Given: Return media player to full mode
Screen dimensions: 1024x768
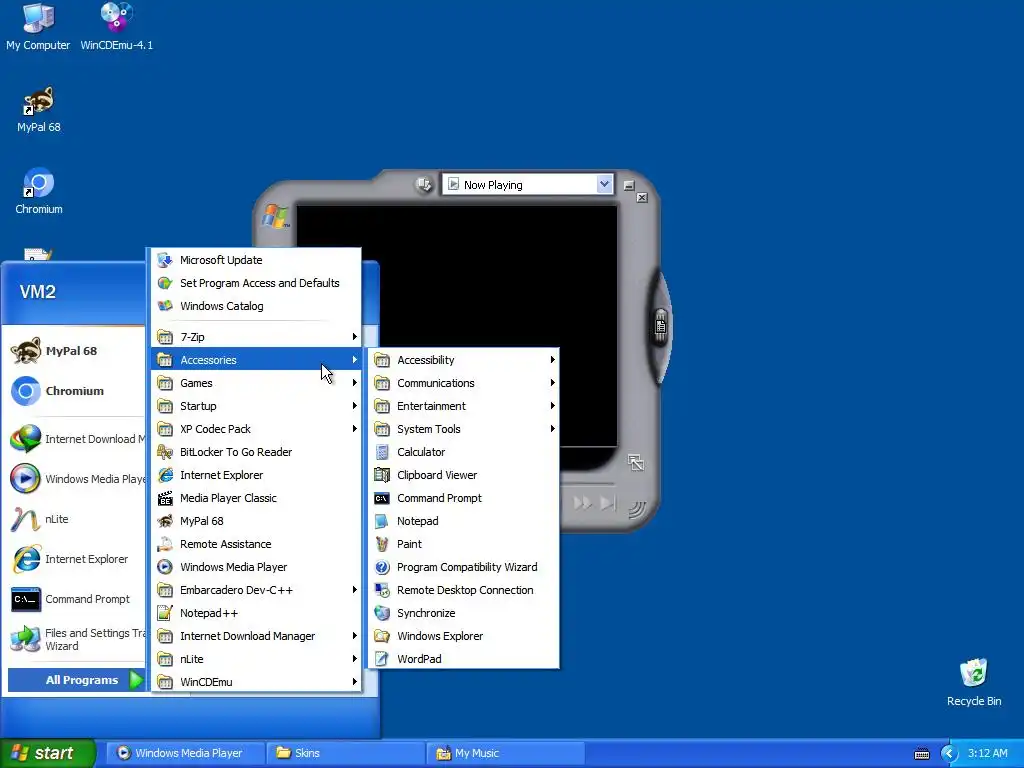Looking at the screenshot, I should 635,463.
